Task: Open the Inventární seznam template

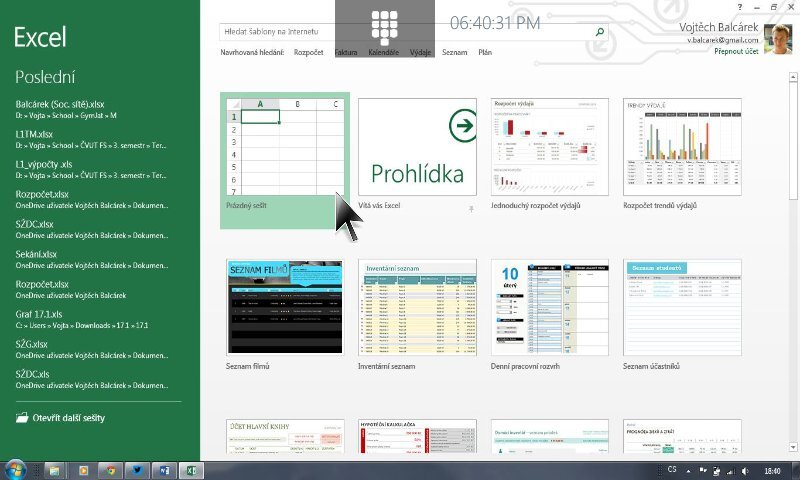Action: 417,307
